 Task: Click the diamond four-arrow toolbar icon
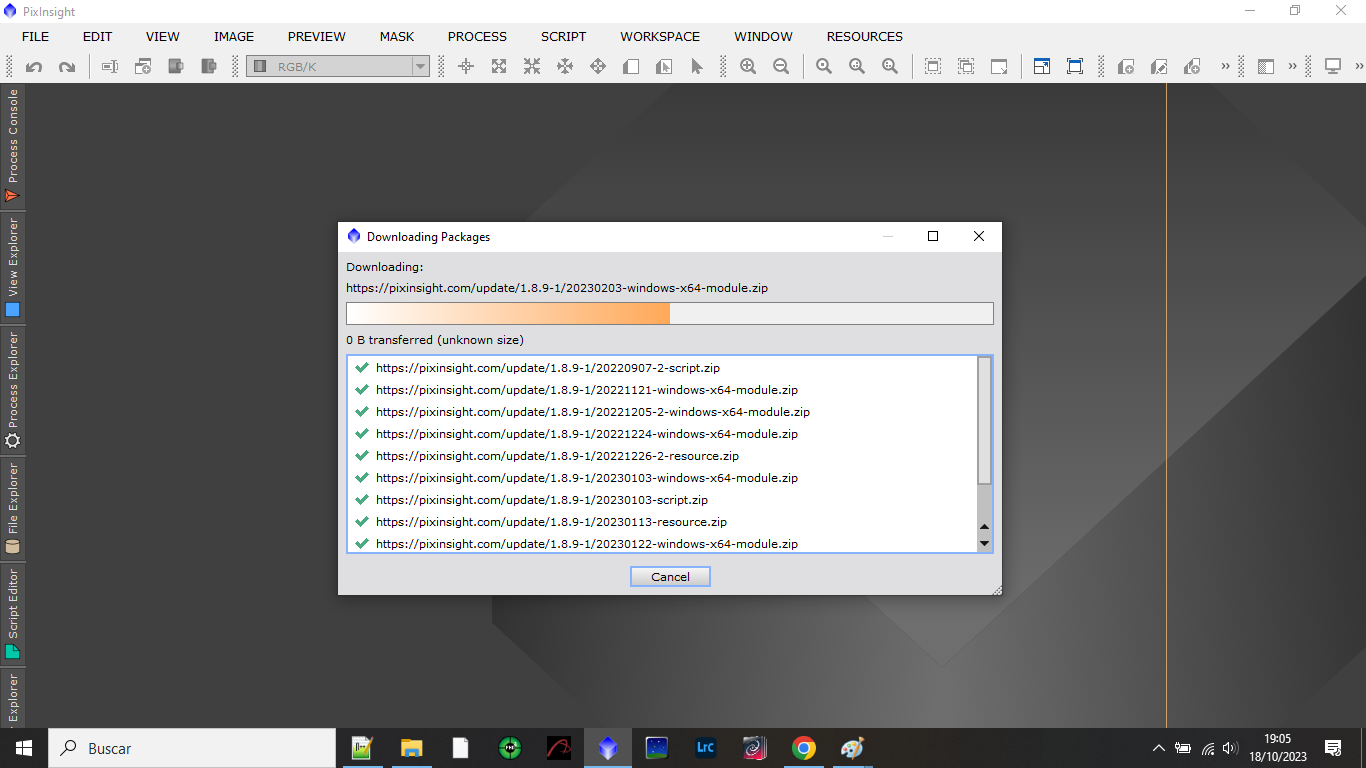(598, 67)
